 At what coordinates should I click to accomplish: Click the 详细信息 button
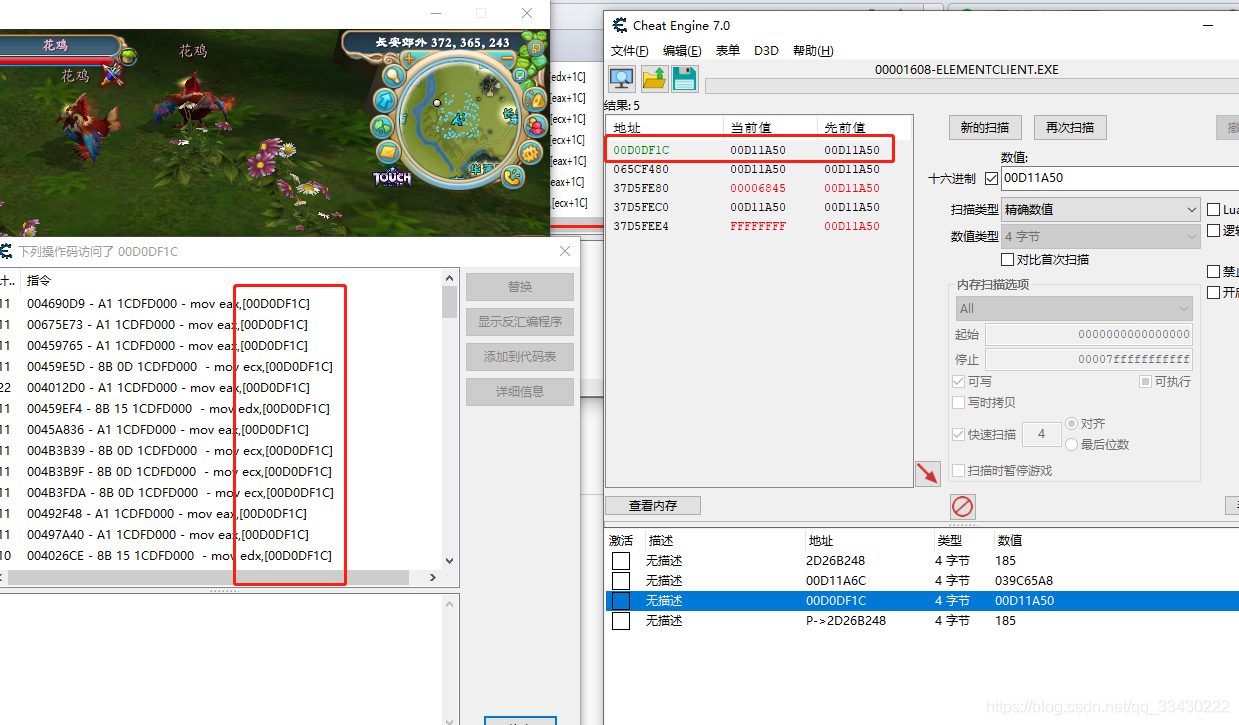click(520, 392)
